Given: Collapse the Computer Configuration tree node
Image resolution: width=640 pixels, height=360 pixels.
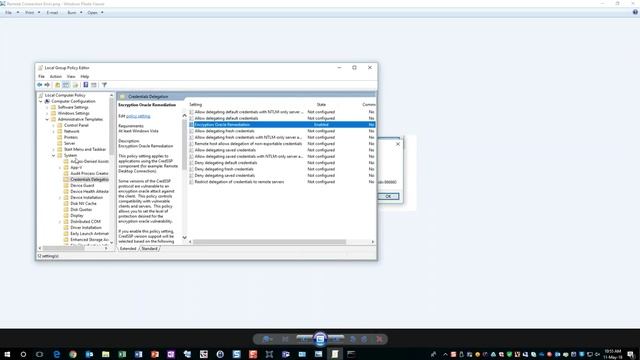Looking at the screenshot, I should tap(41, 101).
